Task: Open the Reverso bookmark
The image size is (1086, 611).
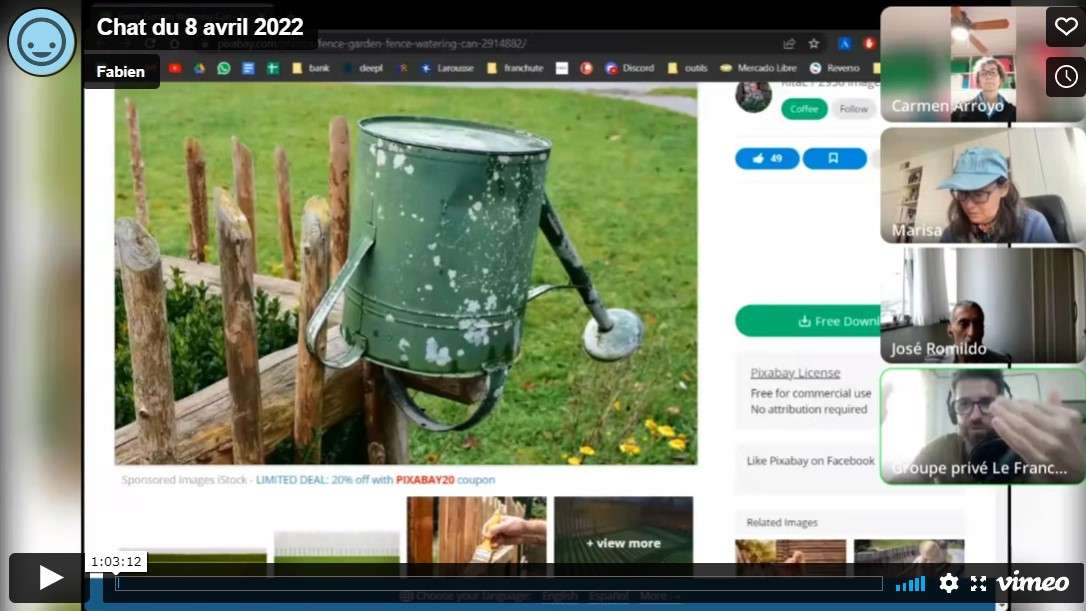Action: click(x=835, y=68)
